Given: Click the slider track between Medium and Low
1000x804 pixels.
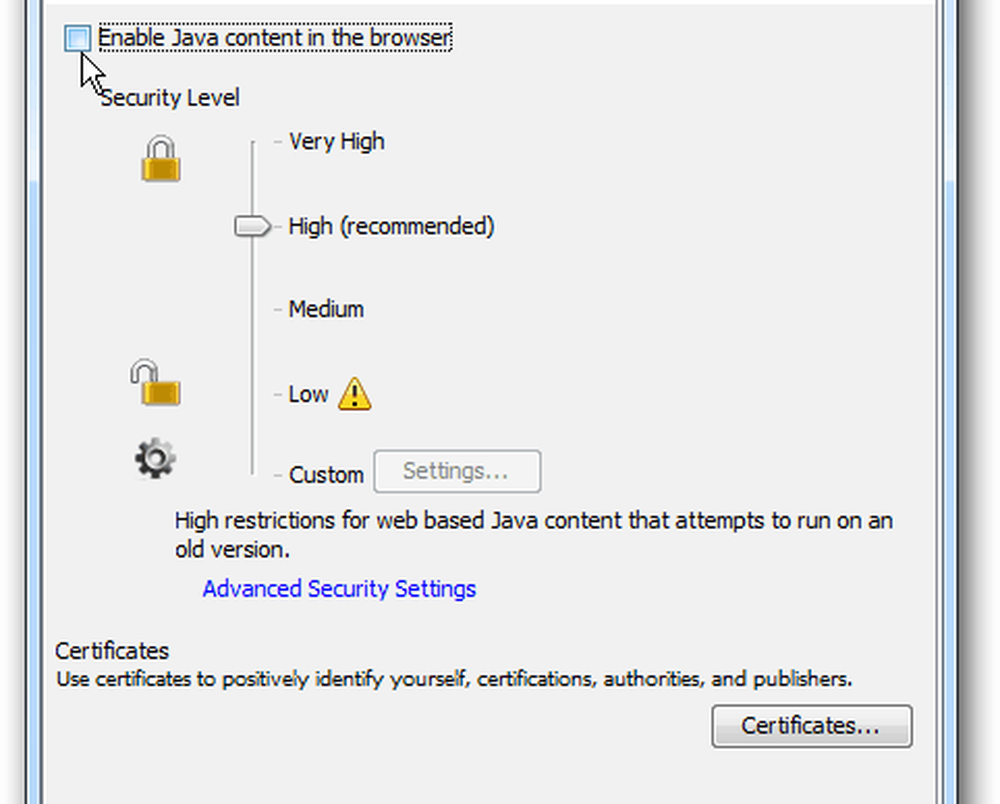Looking at the screenshot, I should (x=253, y=352).
